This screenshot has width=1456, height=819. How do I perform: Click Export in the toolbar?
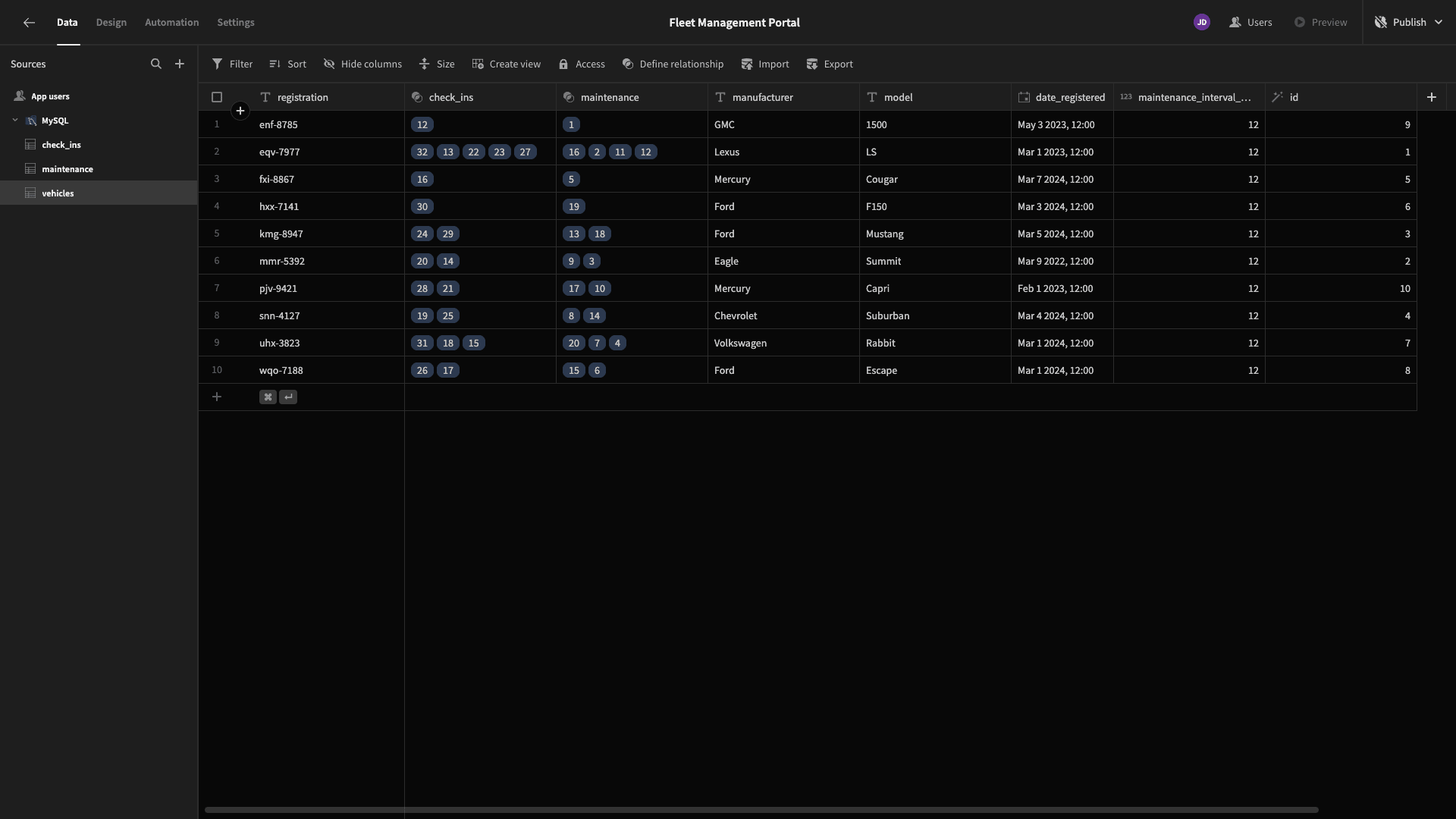coord(829,64)
